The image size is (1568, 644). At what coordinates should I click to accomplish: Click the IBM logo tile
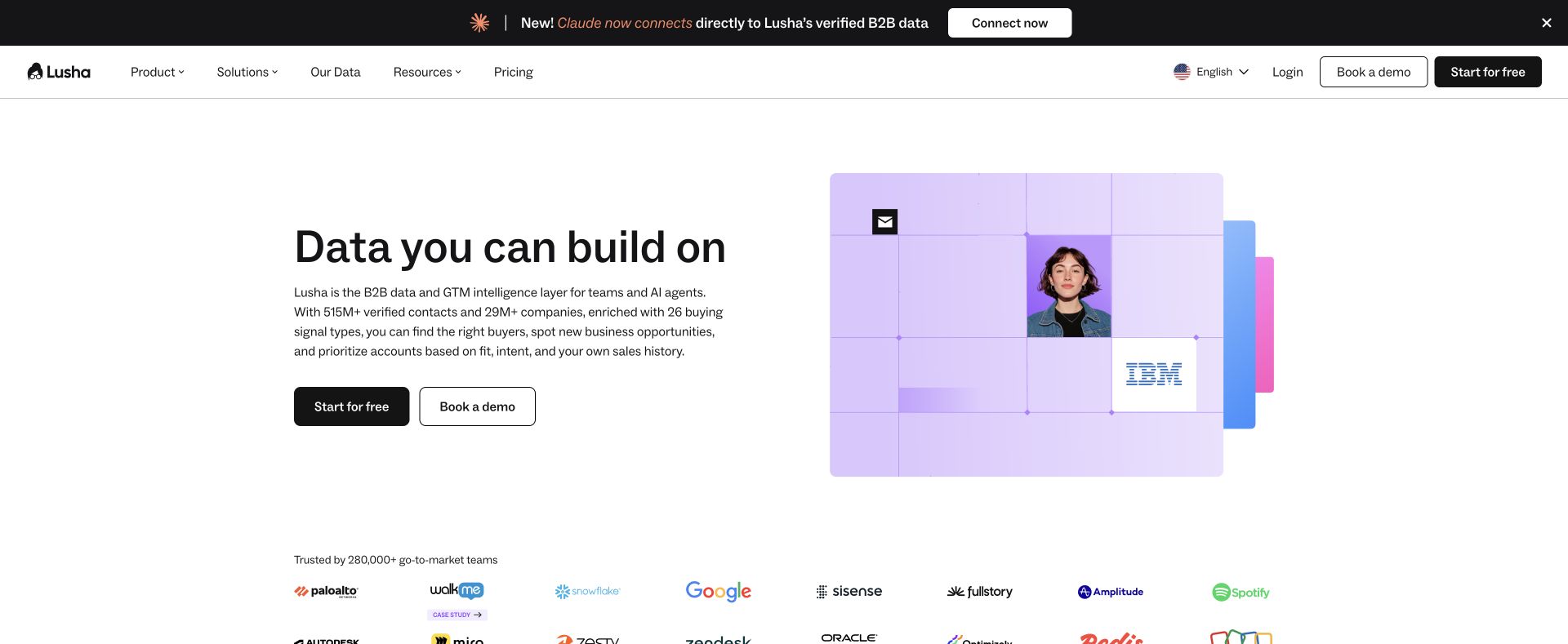[1153, 375]
